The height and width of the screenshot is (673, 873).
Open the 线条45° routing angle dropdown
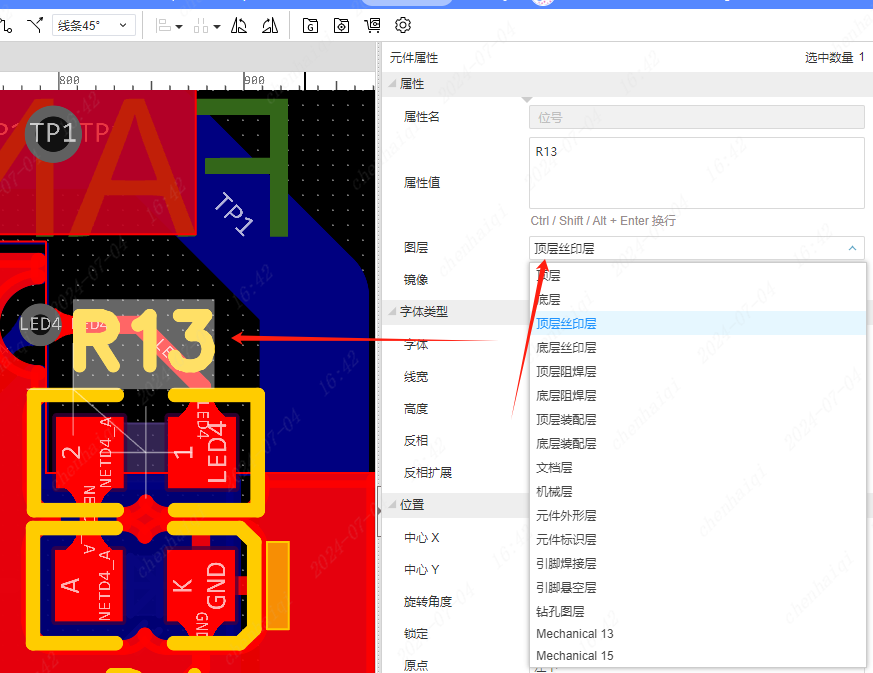(93, 25)
